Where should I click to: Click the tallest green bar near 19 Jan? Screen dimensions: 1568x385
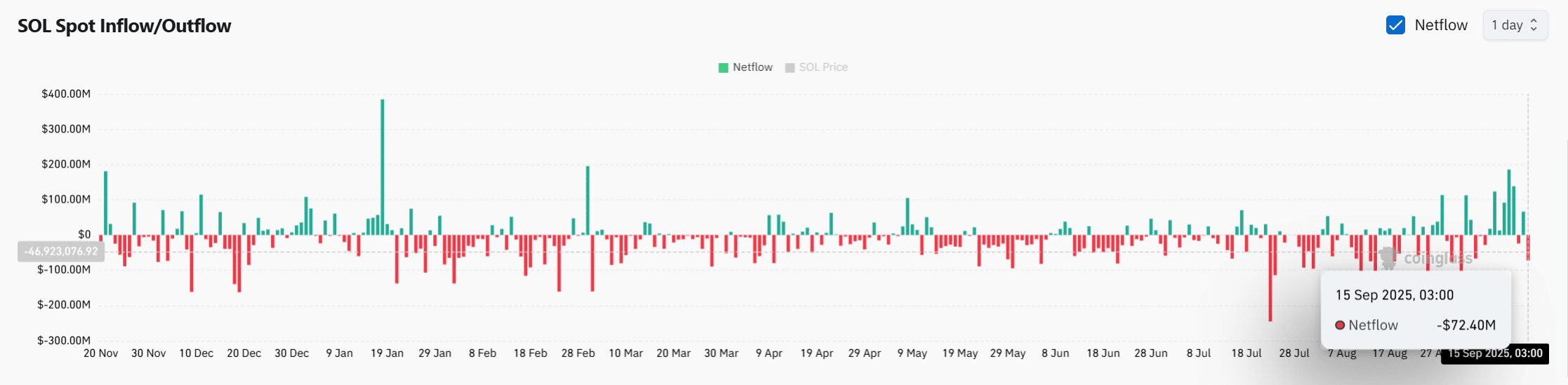coord(383,167)
